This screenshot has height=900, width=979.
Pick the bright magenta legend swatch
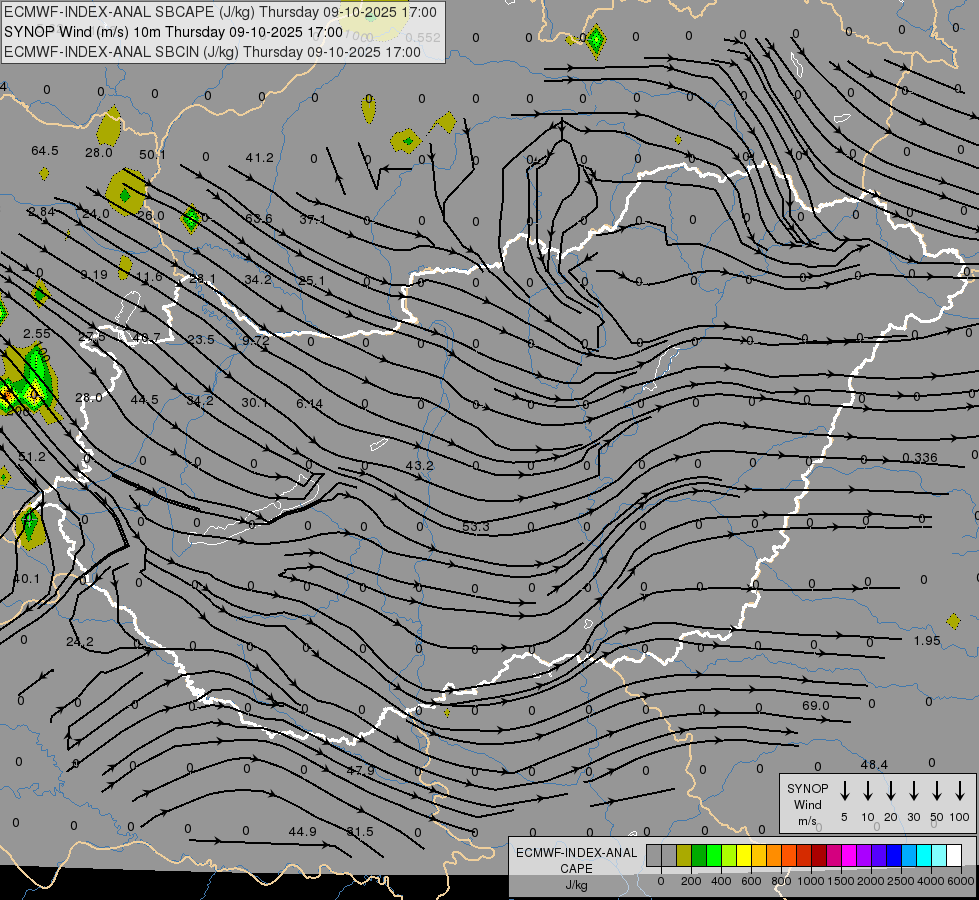(849, 856)
